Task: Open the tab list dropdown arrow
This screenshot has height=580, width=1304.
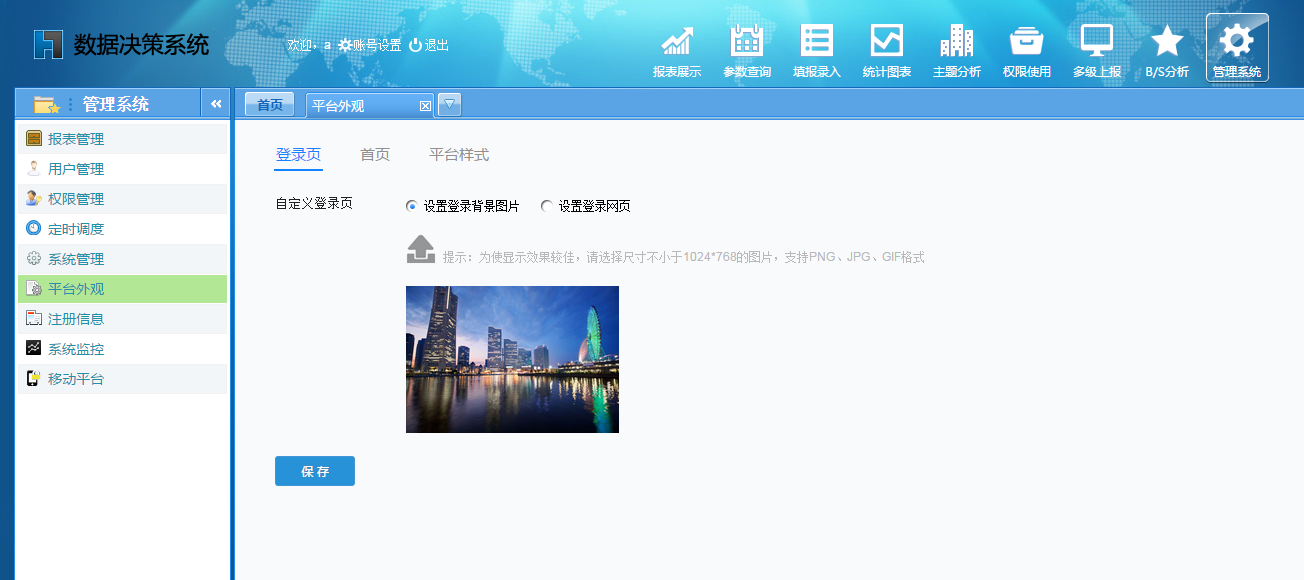Action: [x=450, y=104]
